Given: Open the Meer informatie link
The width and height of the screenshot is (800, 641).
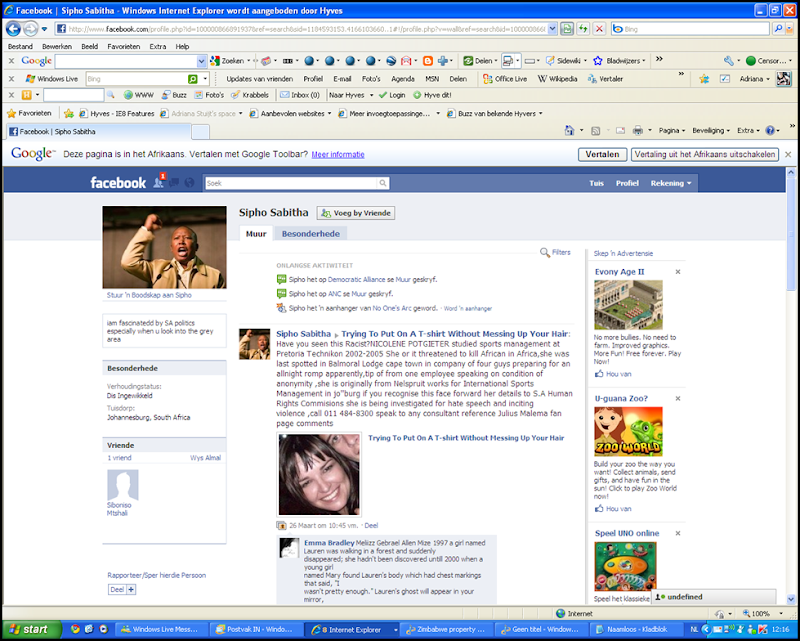Looking at the screenshot, I should [x=338, y=155].
